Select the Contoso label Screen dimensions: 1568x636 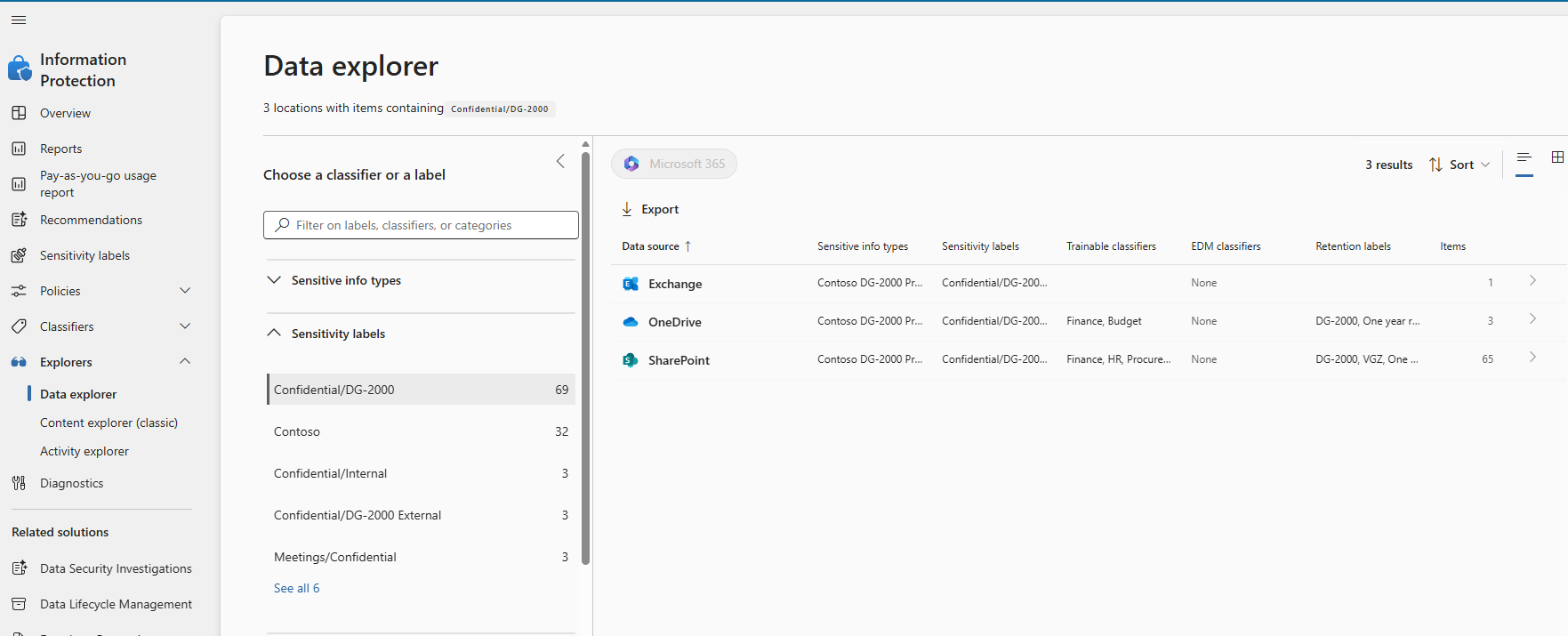[421, 431]
